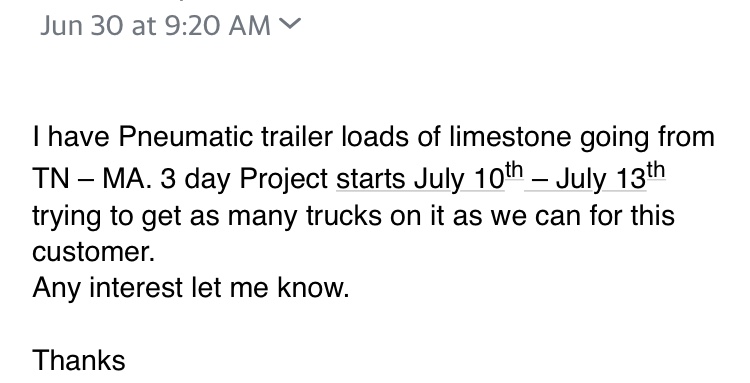Click the "we can for this" phrase
Image resolution: width=750 pixels, height=383 pixels.
(x=581, y=215)
